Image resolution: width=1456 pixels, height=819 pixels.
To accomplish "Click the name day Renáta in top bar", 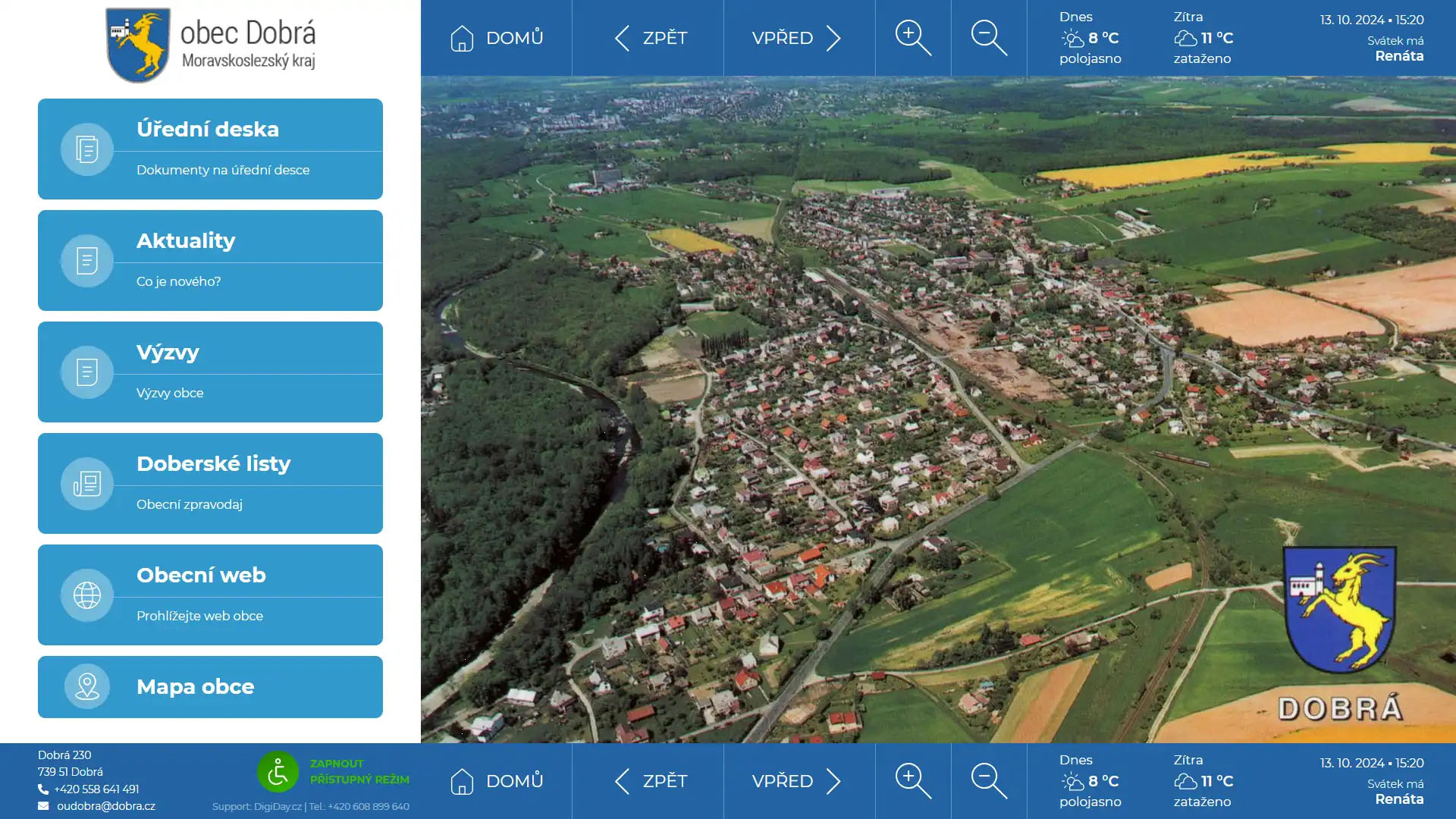I will pyautogui.click(x=1399, y=56).
